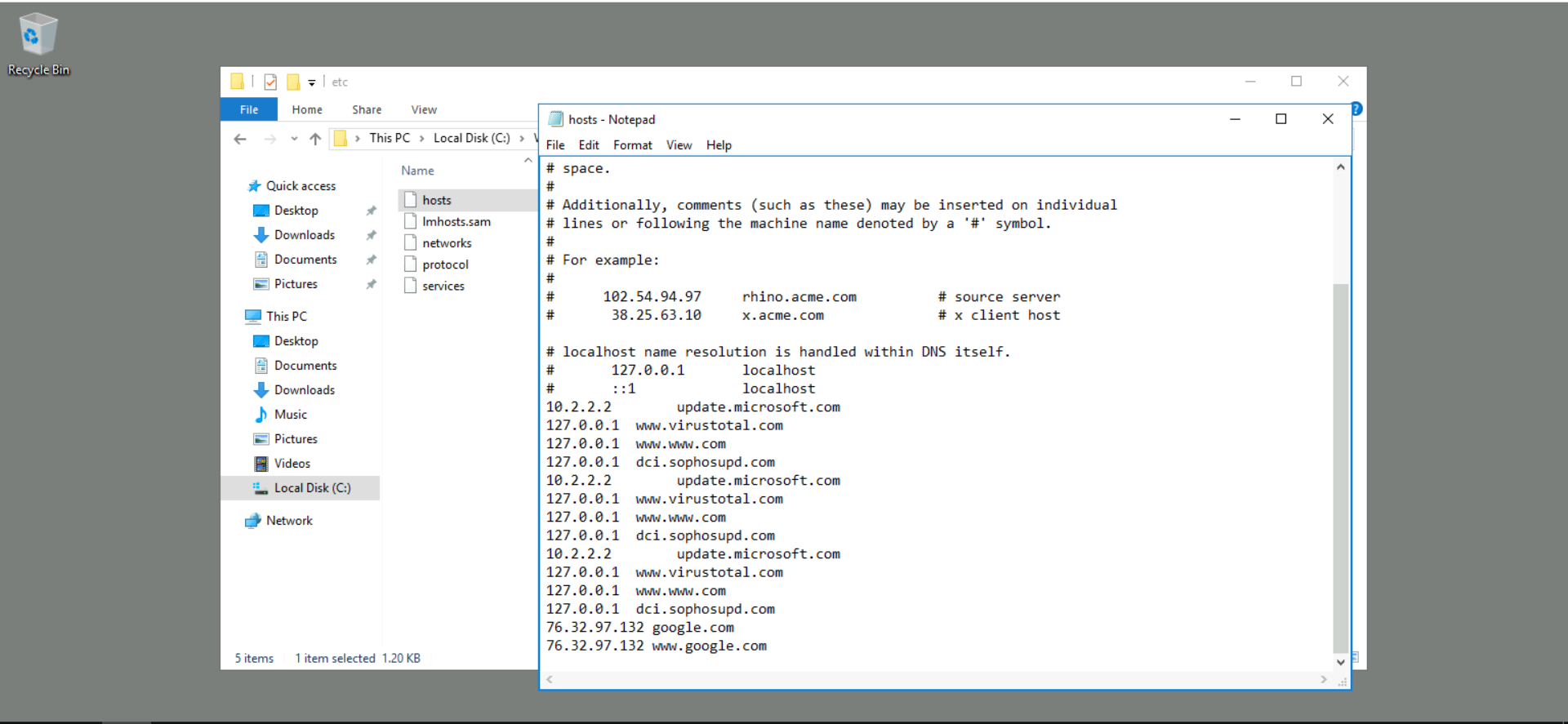Click '5 items' in Explorer status bar
The image size is (1568, 724).
pyautogui.click(x=254, y=659)
